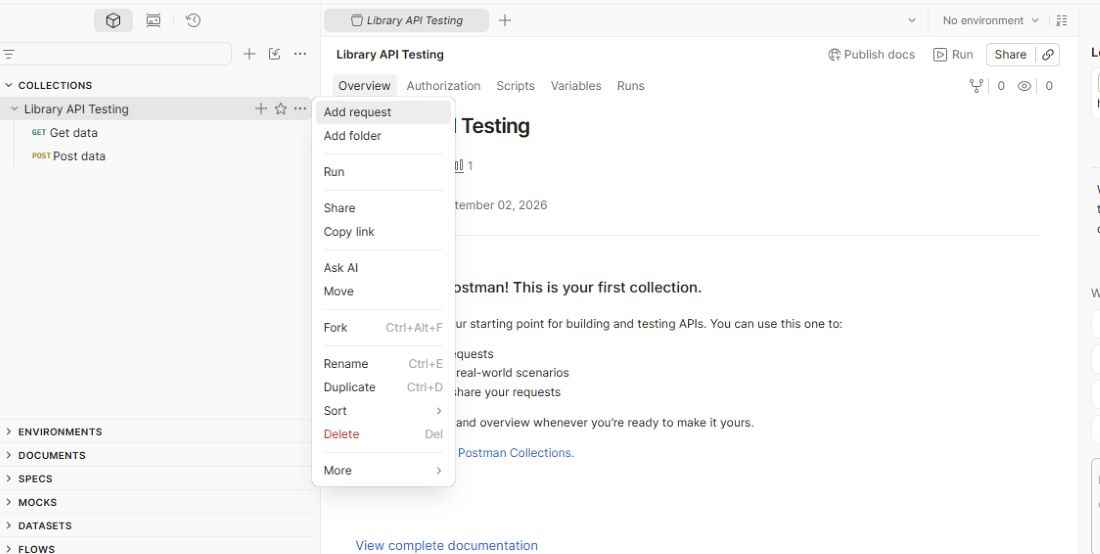
Task: Expand the MOCKS section
Action: [x=8, y=502]
